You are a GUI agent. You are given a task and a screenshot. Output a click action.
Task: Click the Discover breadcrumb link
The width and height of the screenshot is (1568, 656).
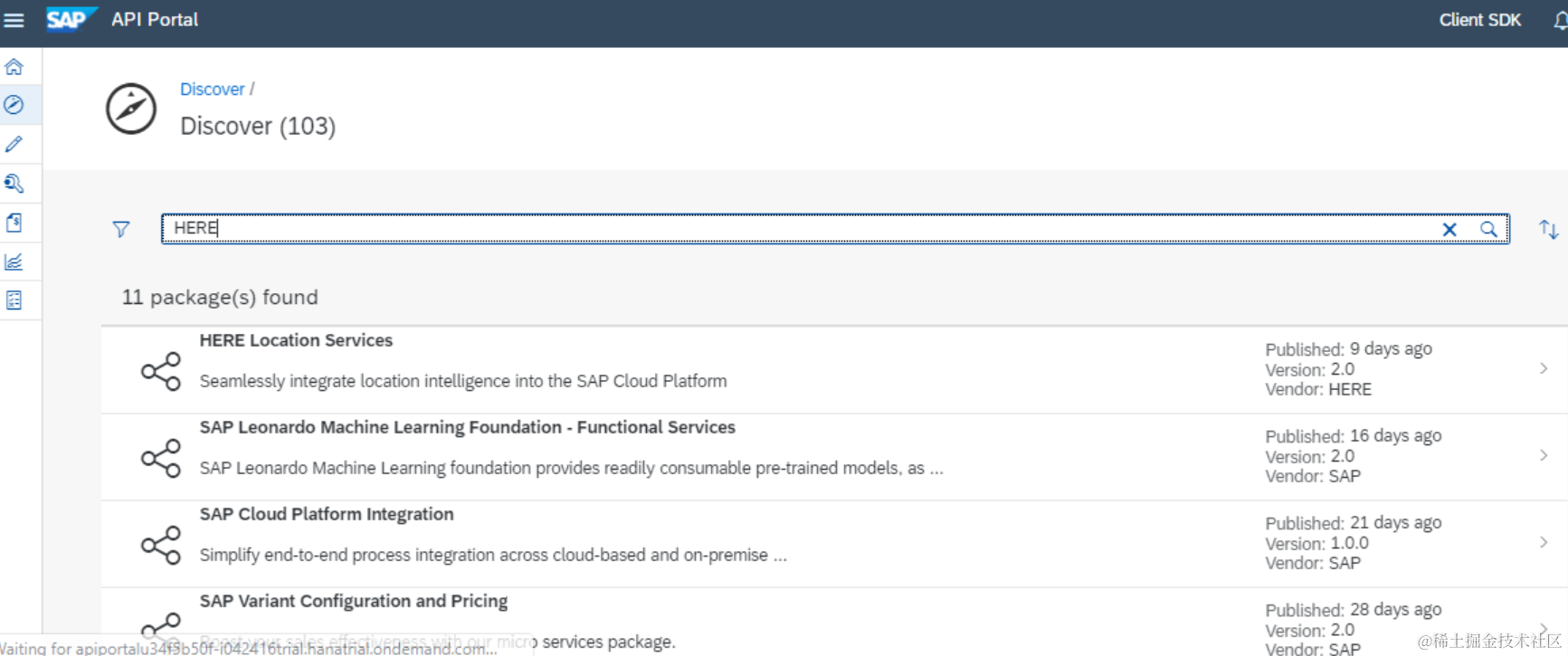point(212,90)
